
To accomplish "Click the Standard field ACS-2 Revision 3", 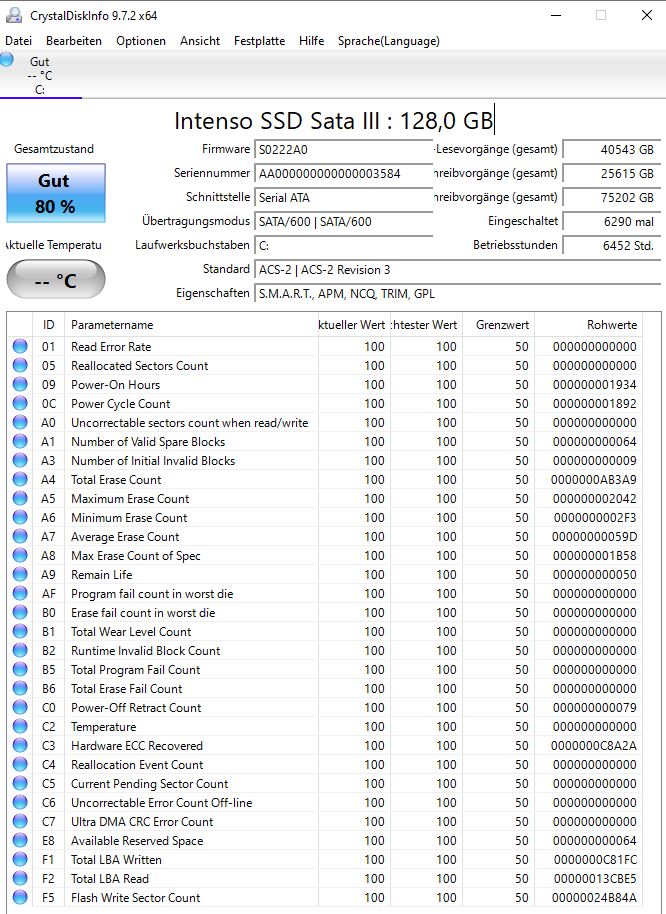I will click(457, 269).
